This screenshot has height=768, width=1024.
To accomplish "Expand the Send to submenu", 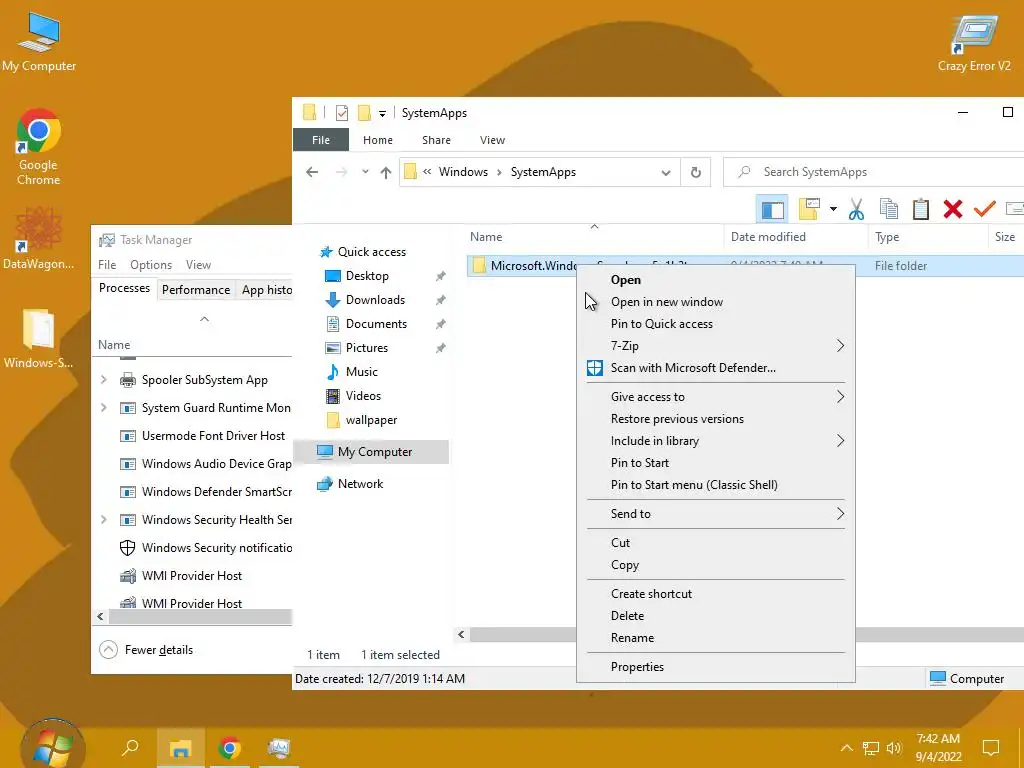I will [x=716, y=514].
